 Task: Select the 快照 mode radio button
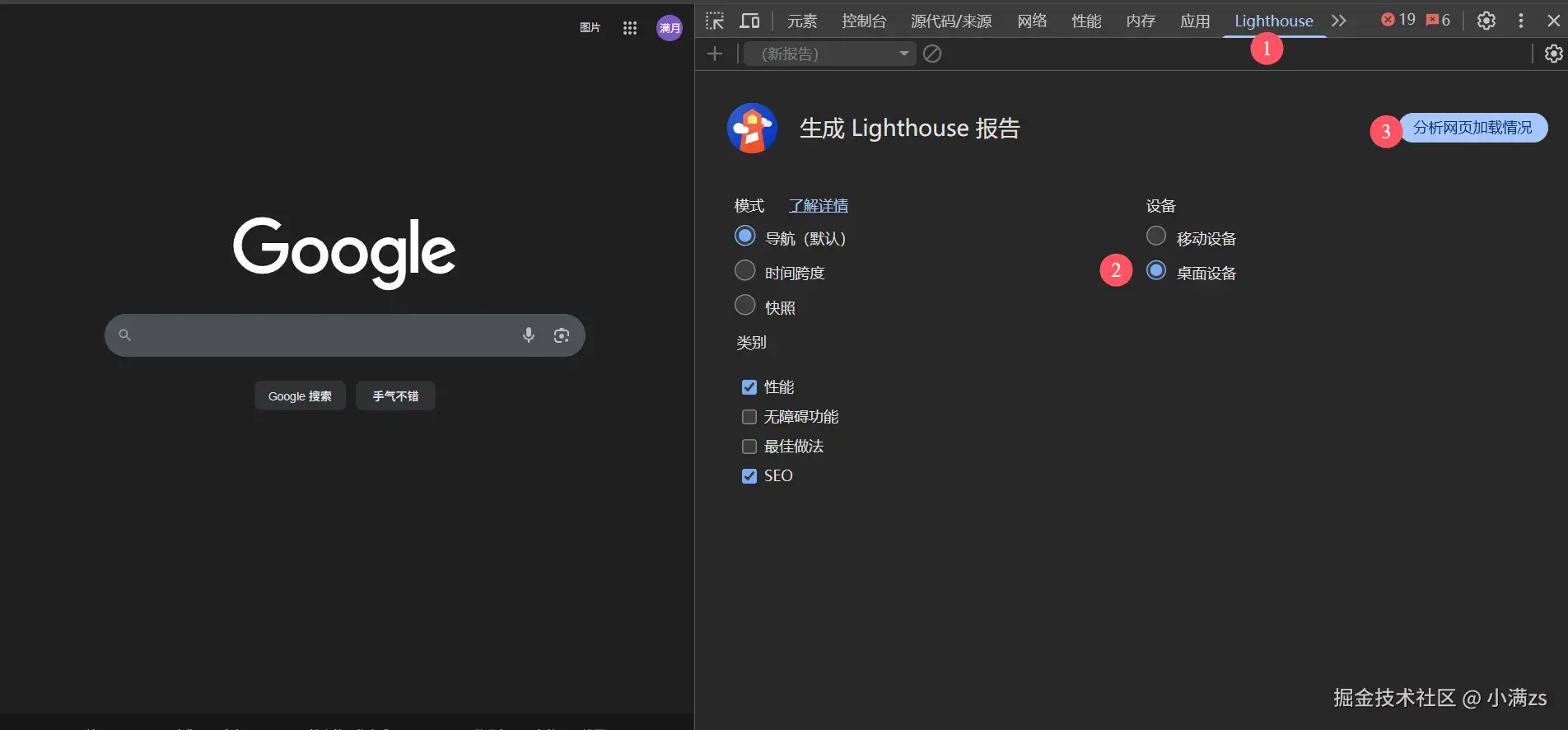tap(744, 306)
